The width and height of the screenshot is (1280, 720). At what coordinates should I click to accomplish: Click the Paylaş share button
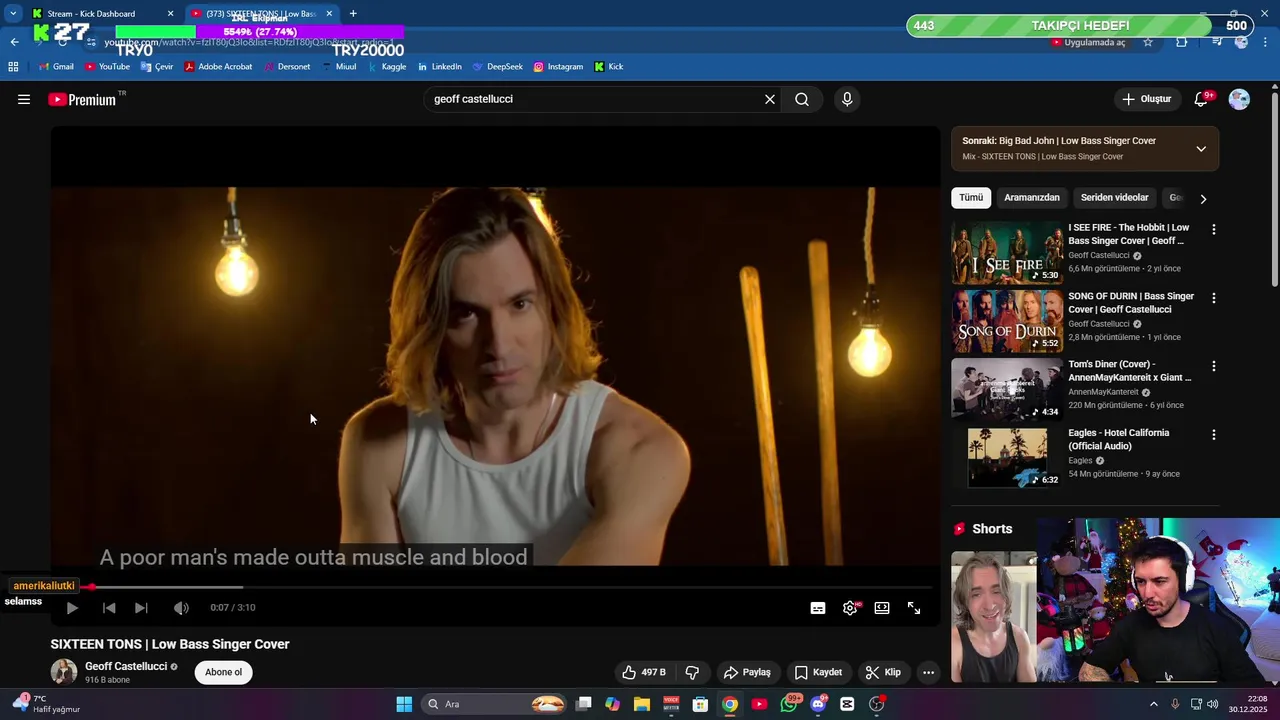[x=747, y=672]
